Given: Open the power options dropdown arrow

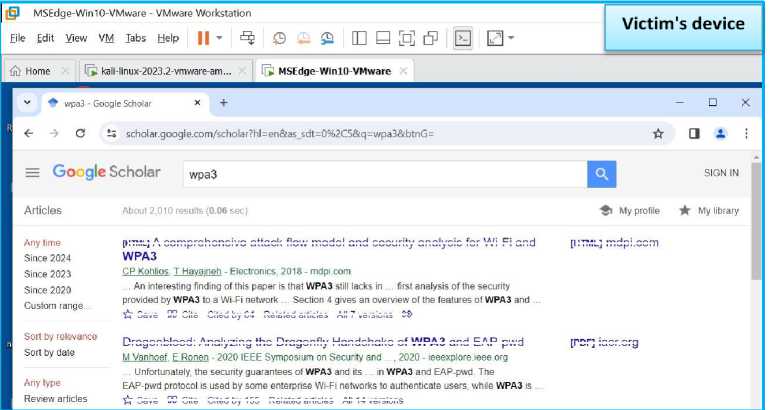Looking at the screenshot, I should pos(220,38).
